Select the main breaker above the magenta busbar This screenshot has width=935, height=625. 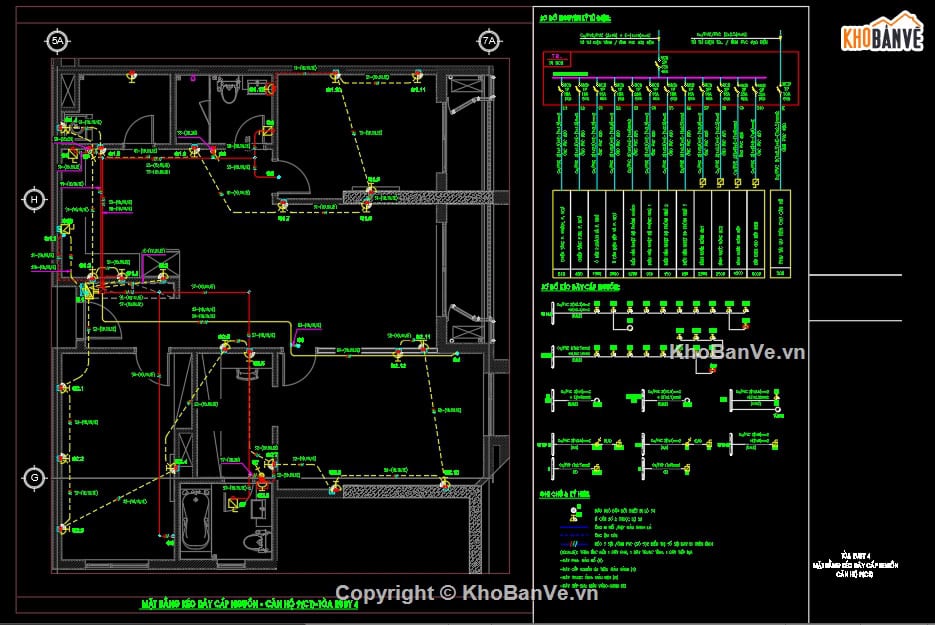click(x=661, y=63)
